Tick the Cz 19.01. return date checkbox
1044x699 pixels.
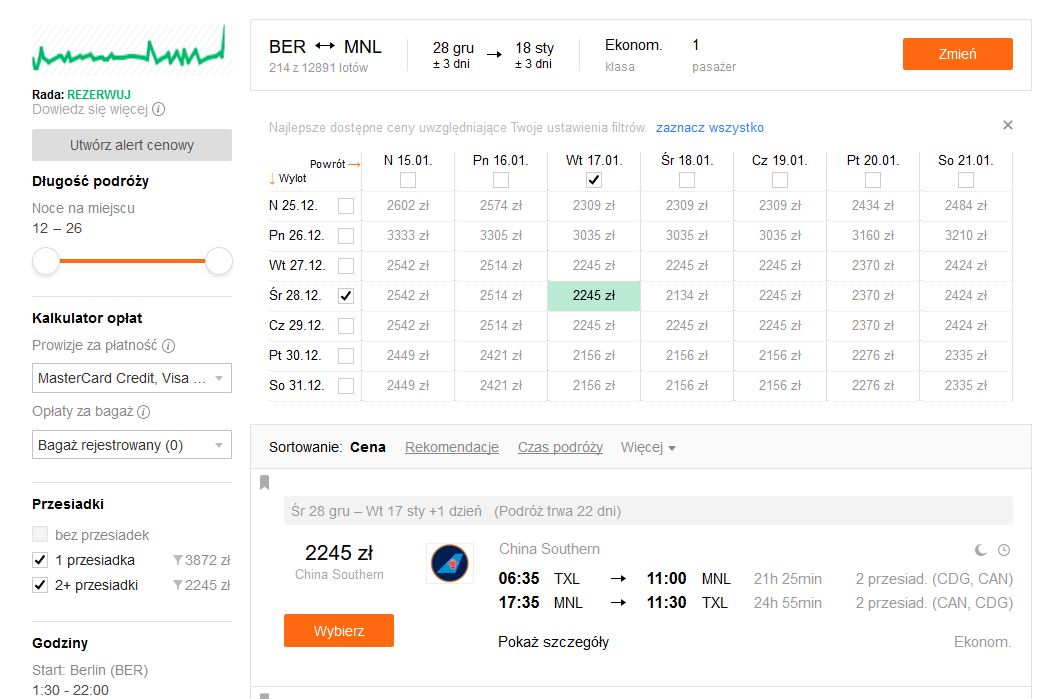click(780, 180)
